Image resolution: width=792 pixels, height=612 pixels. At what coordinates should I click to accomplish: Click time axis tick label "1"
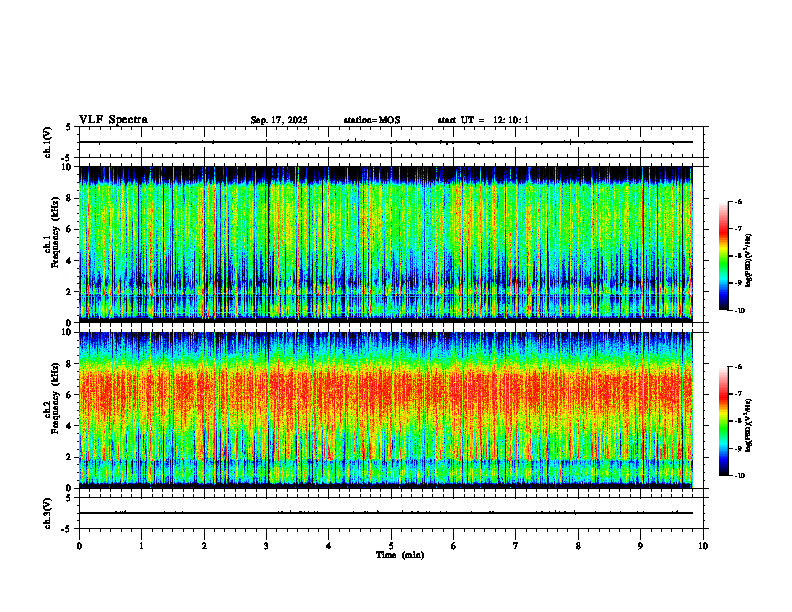142,546
